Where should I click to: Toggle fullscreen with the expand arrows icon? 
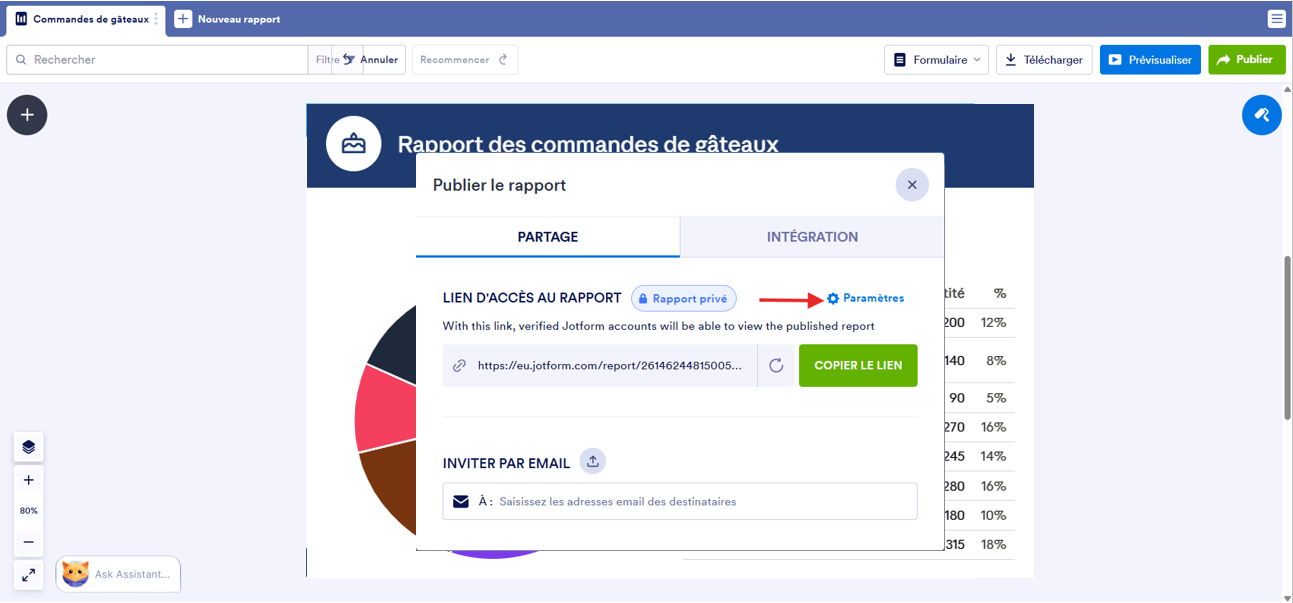[x=28, y=574]
